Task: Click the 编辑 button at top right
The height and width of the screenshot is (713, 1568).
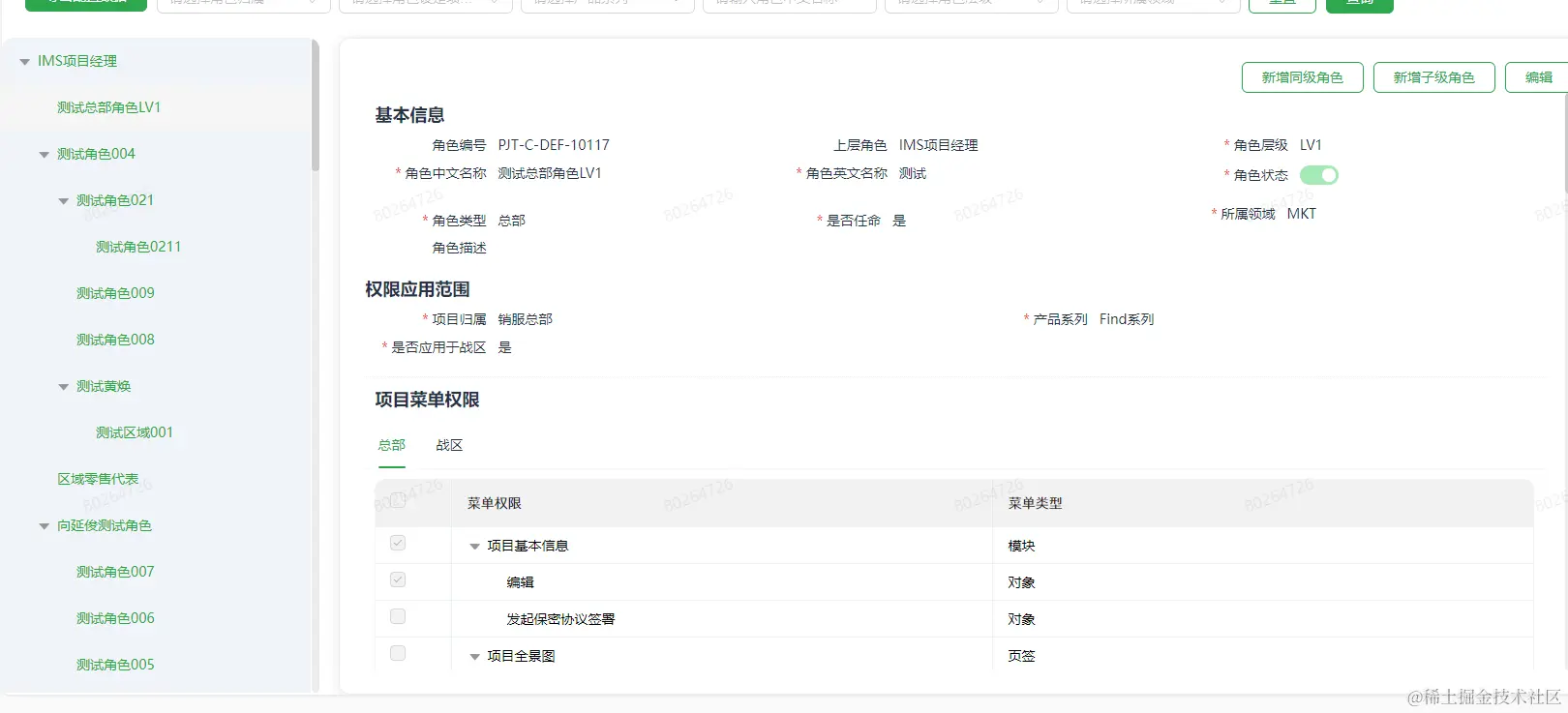Action: click(x=1537, y=77)
